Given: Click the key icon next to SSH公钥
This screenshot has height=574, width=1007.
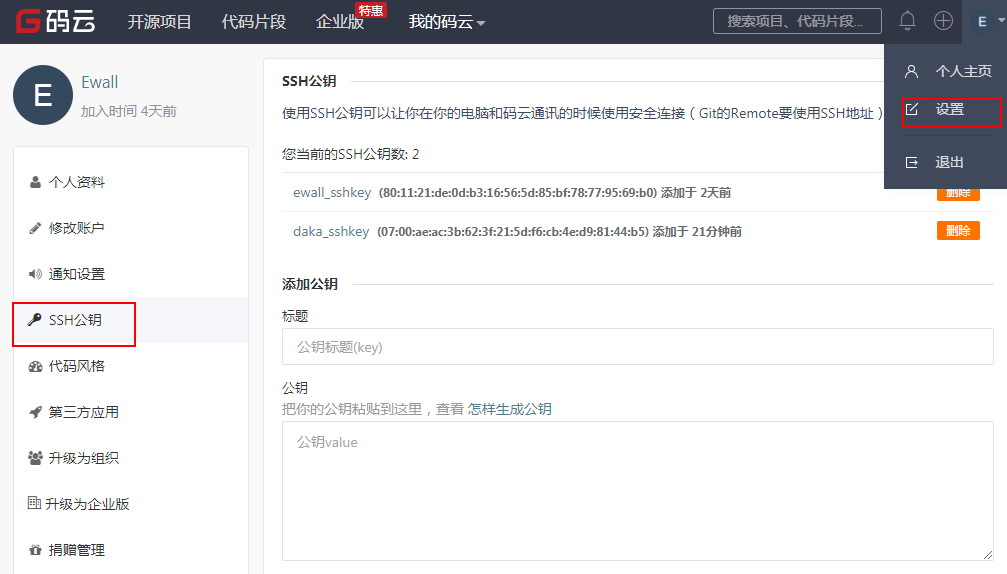Looking at the screenshot, I should tap(35, 320).
